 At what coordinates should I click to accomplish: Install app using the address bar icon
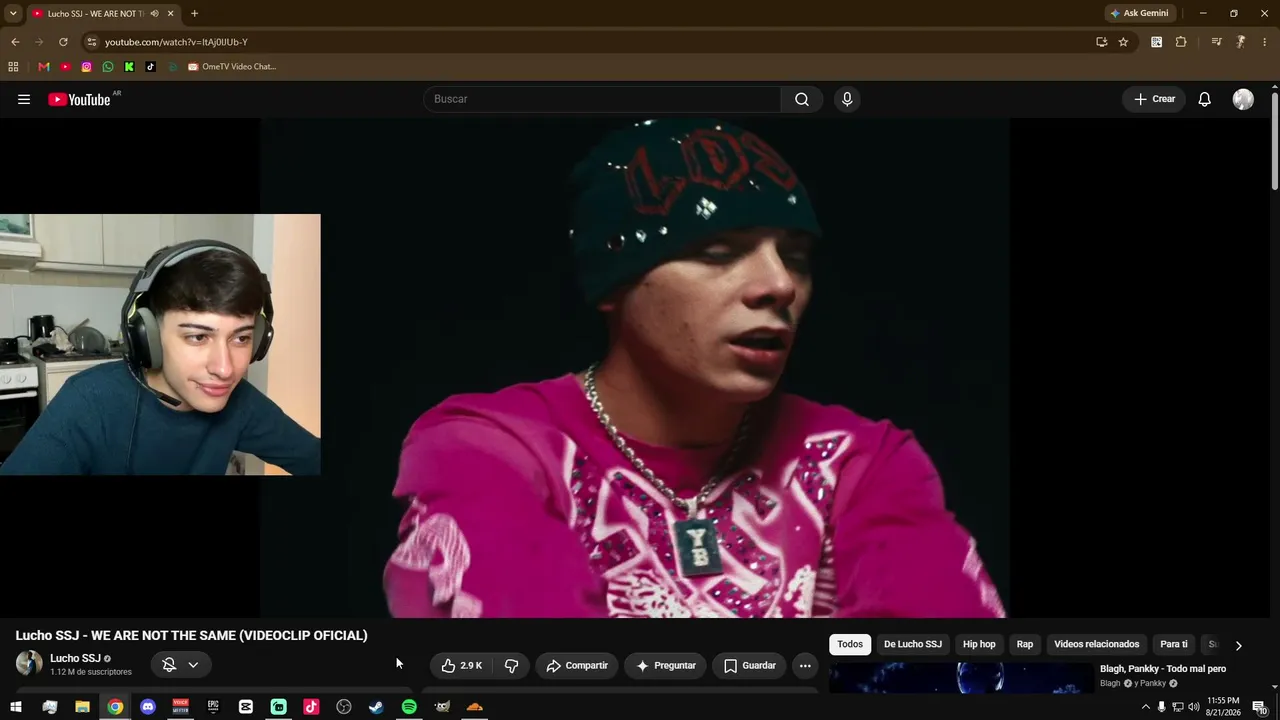pyautogui.click(x=1101, y=42)
